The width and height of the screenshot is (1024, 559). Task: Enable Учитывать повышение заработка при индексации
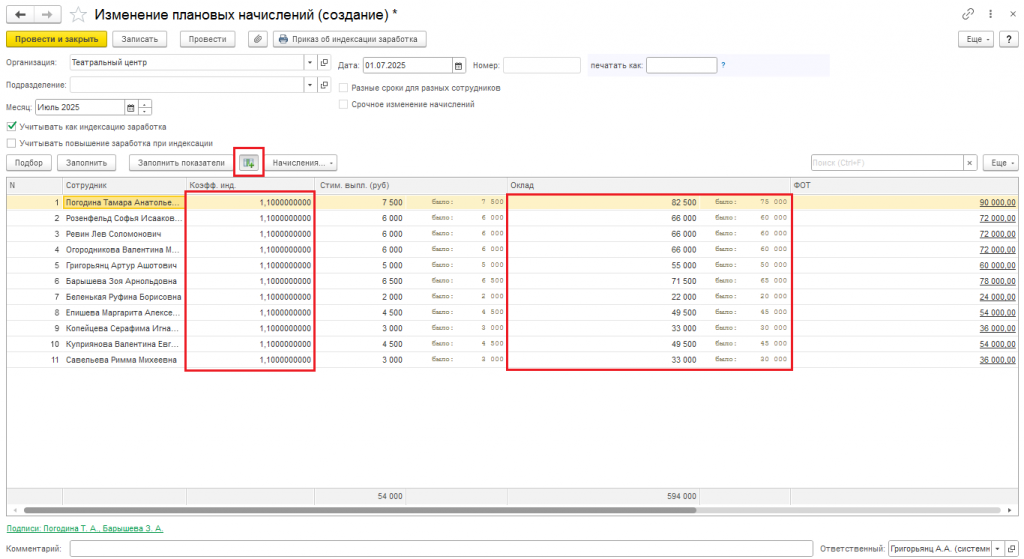12,143
